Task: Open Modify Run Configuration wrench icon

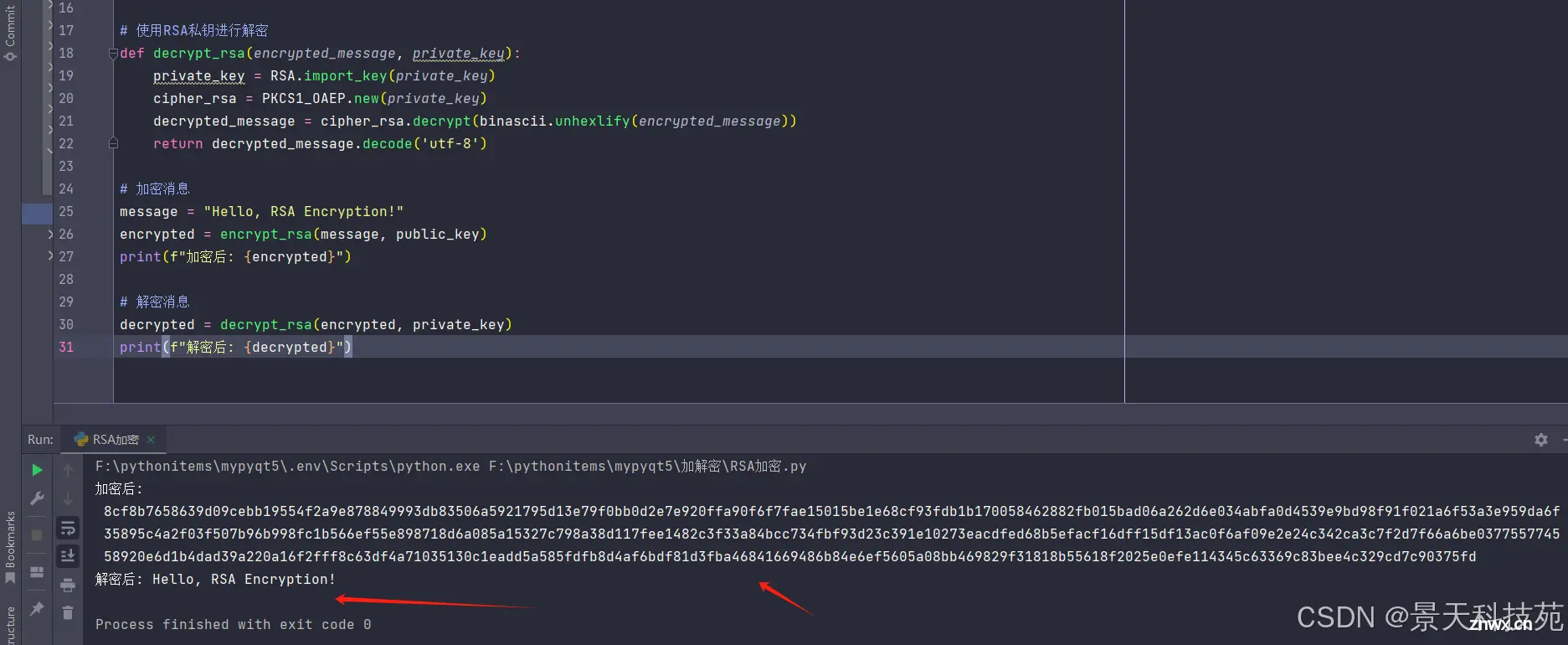Action: (37, 498)
